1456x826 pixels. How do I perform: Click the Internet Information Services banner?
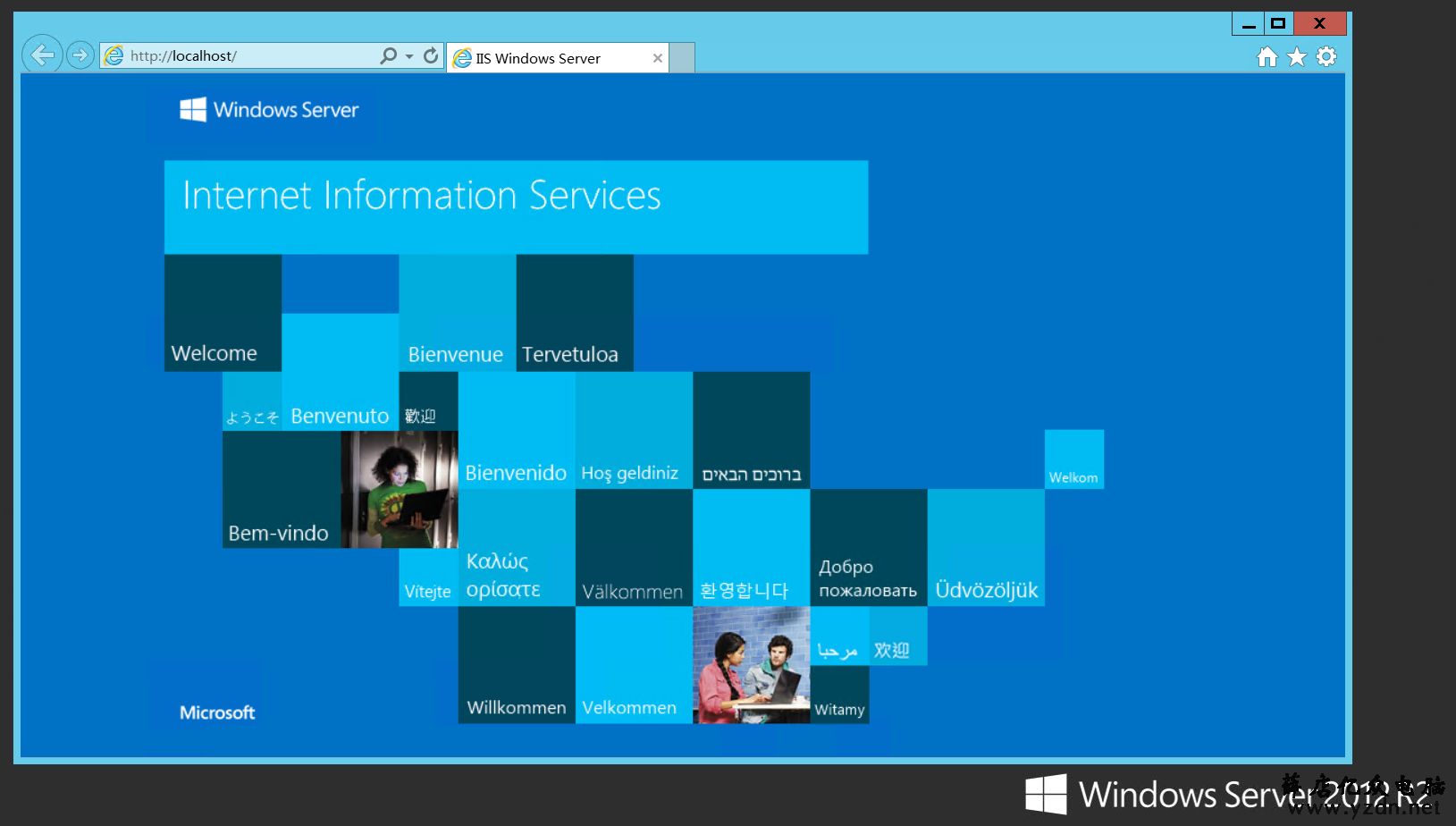pyautogui.click(x=516, y=207)
